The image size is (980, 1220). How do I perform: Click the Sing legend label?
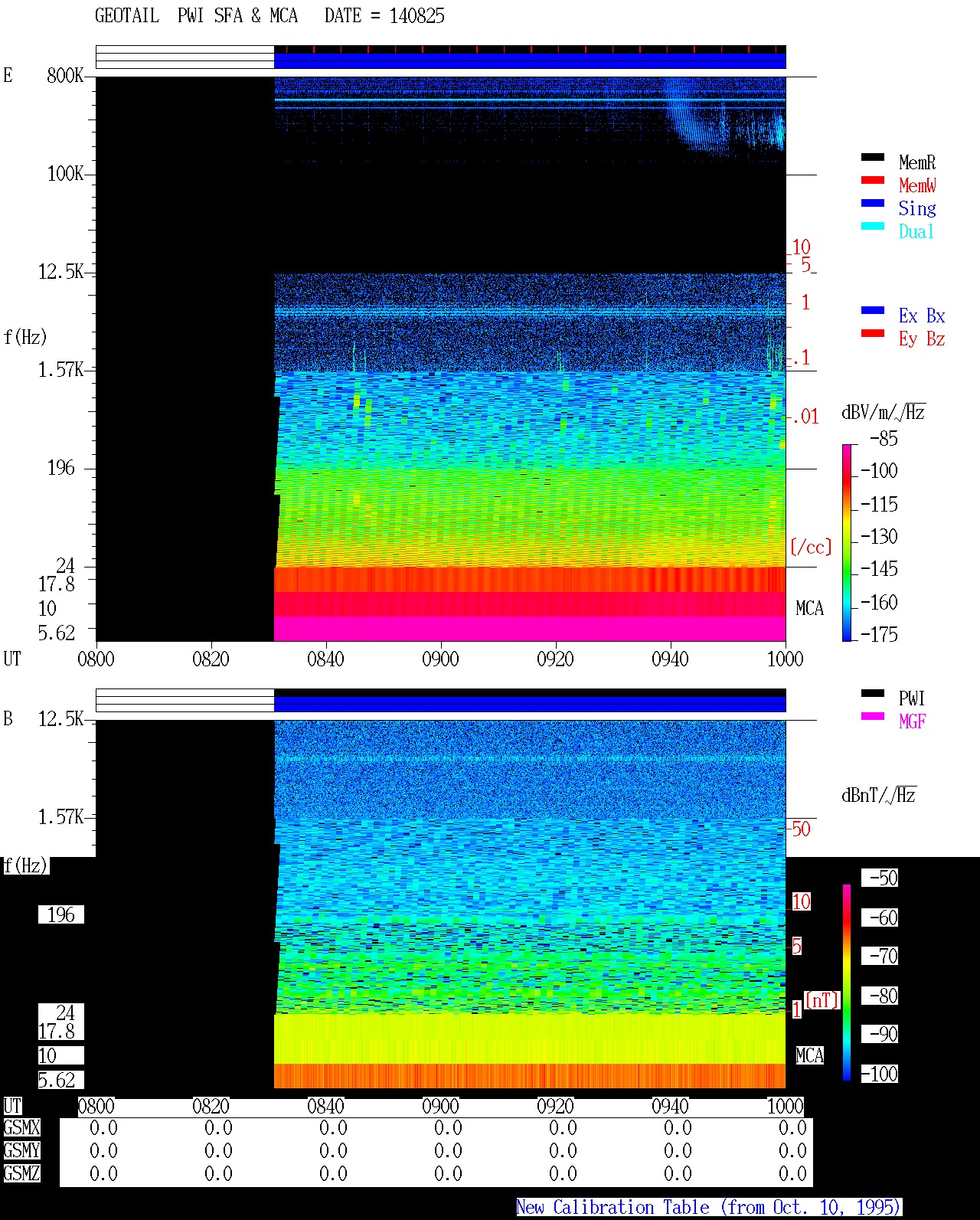pos(917,208)
